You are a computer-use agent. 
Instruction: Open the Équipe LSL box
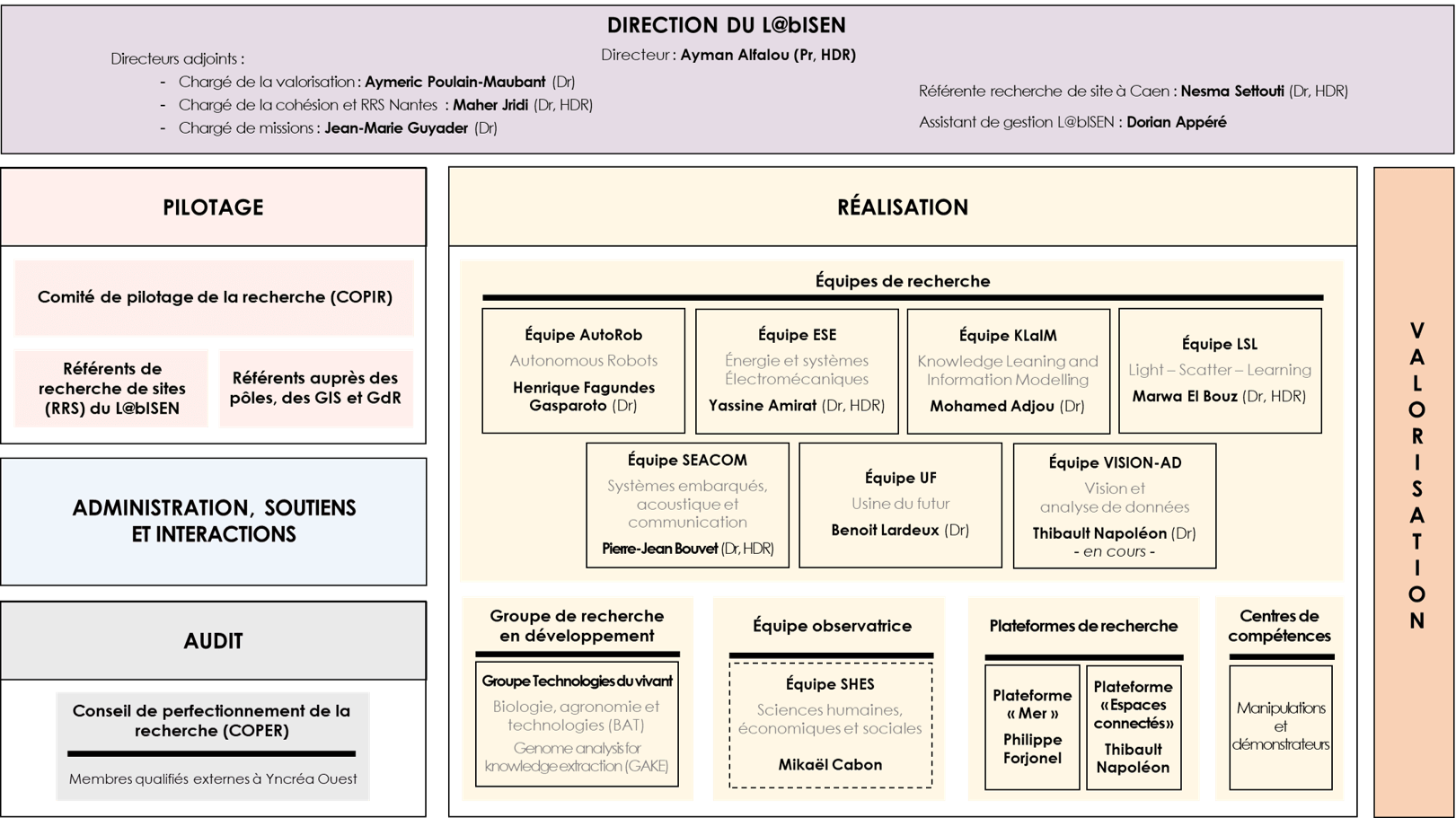tap(1219, 371)
